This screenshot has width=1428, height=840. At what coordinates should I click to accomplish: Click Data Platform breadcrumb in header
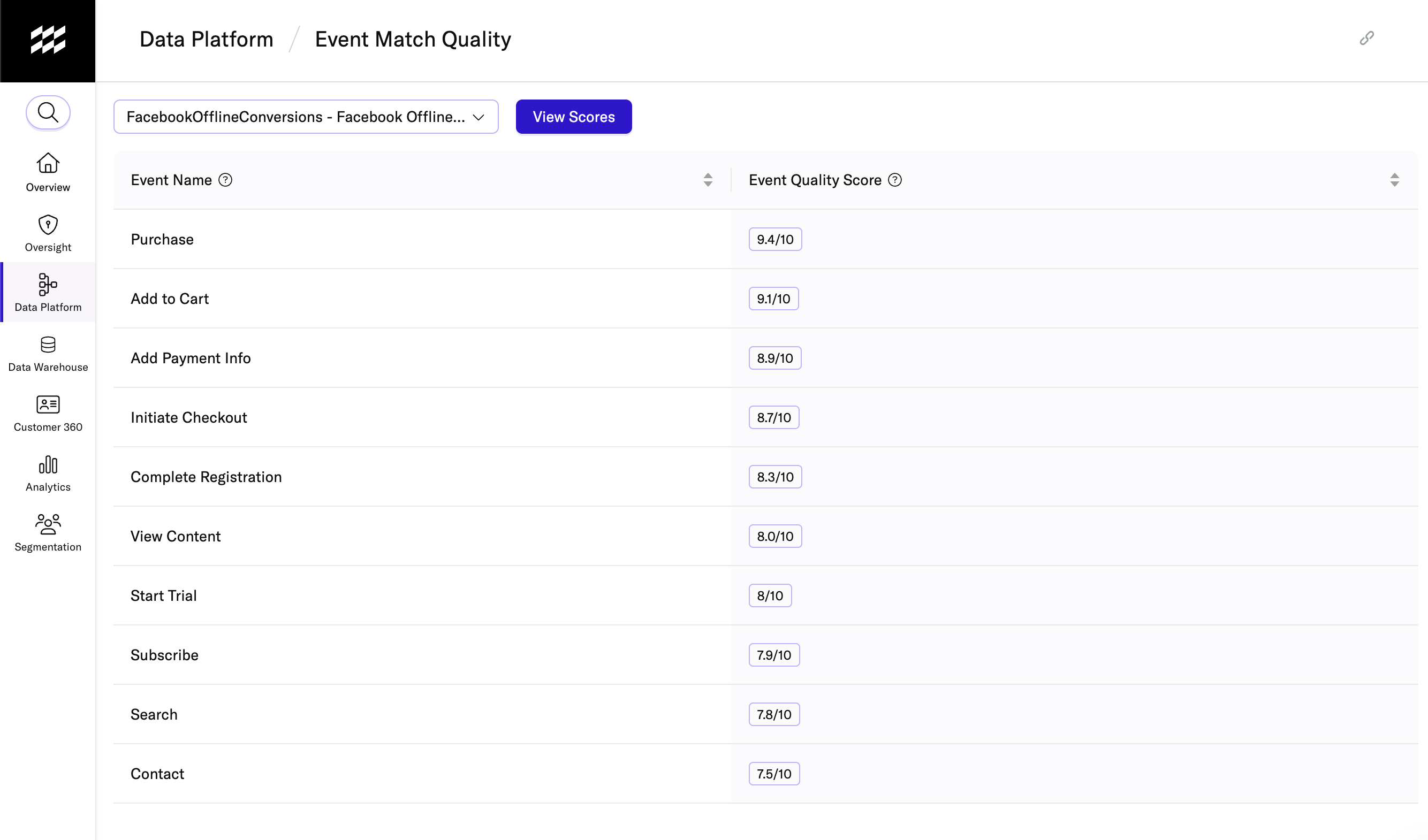tap(206, 40)
